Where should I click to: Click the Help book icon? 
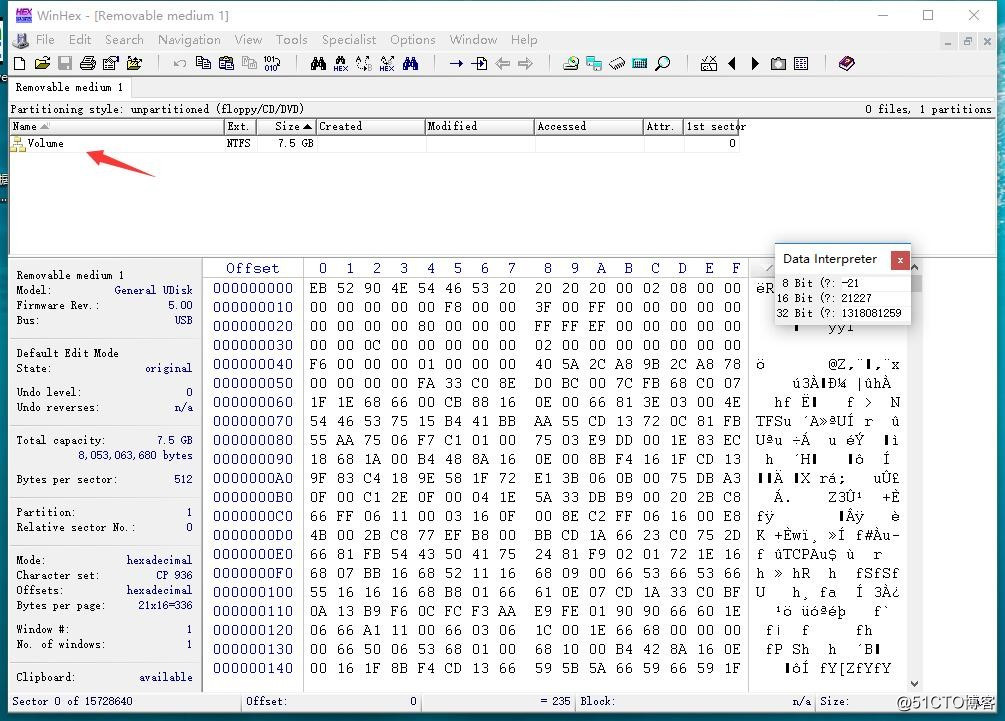(x=847, y=63)
